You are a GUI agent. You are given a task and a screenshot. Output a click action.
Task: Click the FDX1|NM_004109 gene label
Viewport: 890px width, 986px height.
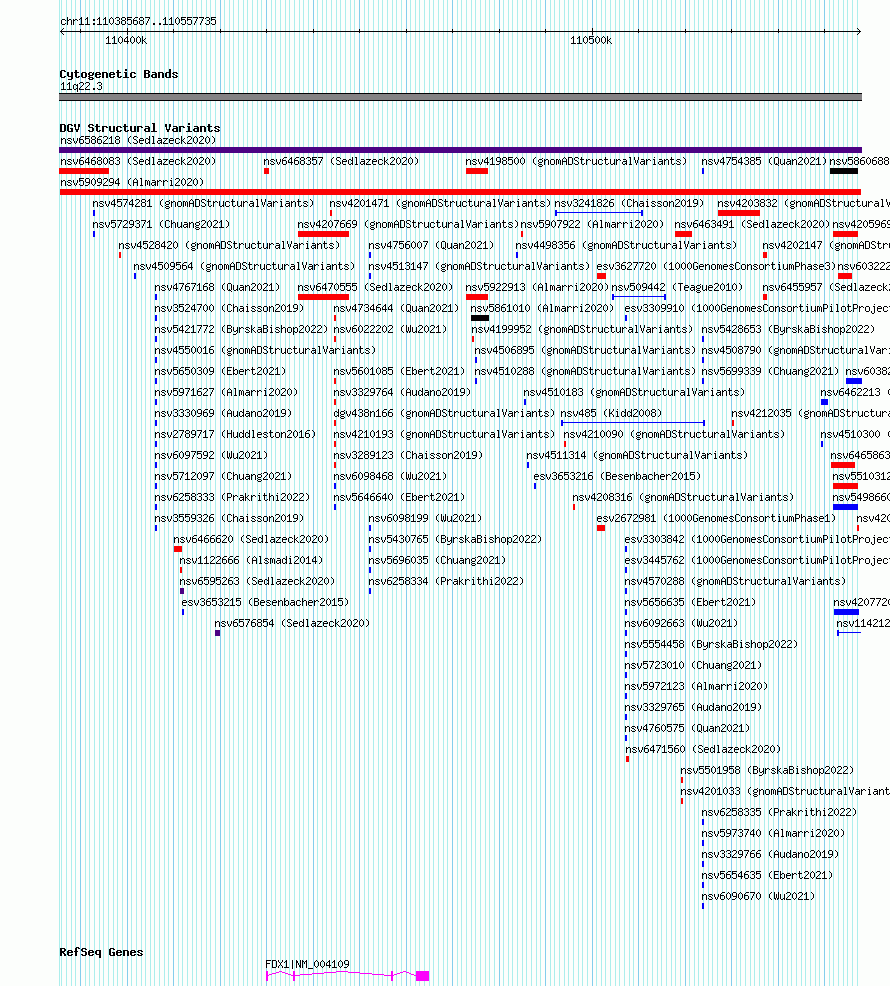click(x=307, y=964)
